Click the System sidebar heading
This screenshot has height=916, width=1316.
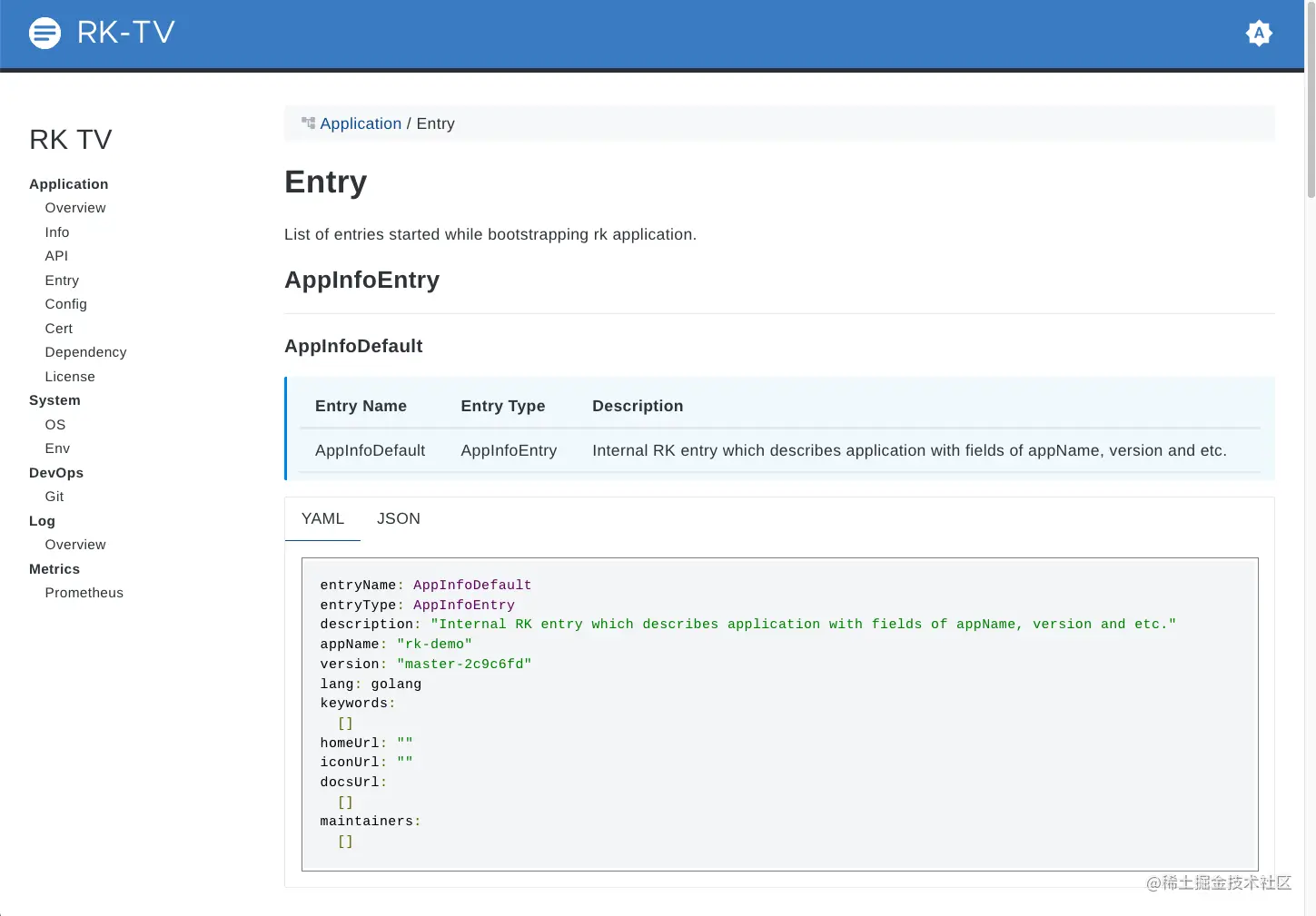[54, 400]
